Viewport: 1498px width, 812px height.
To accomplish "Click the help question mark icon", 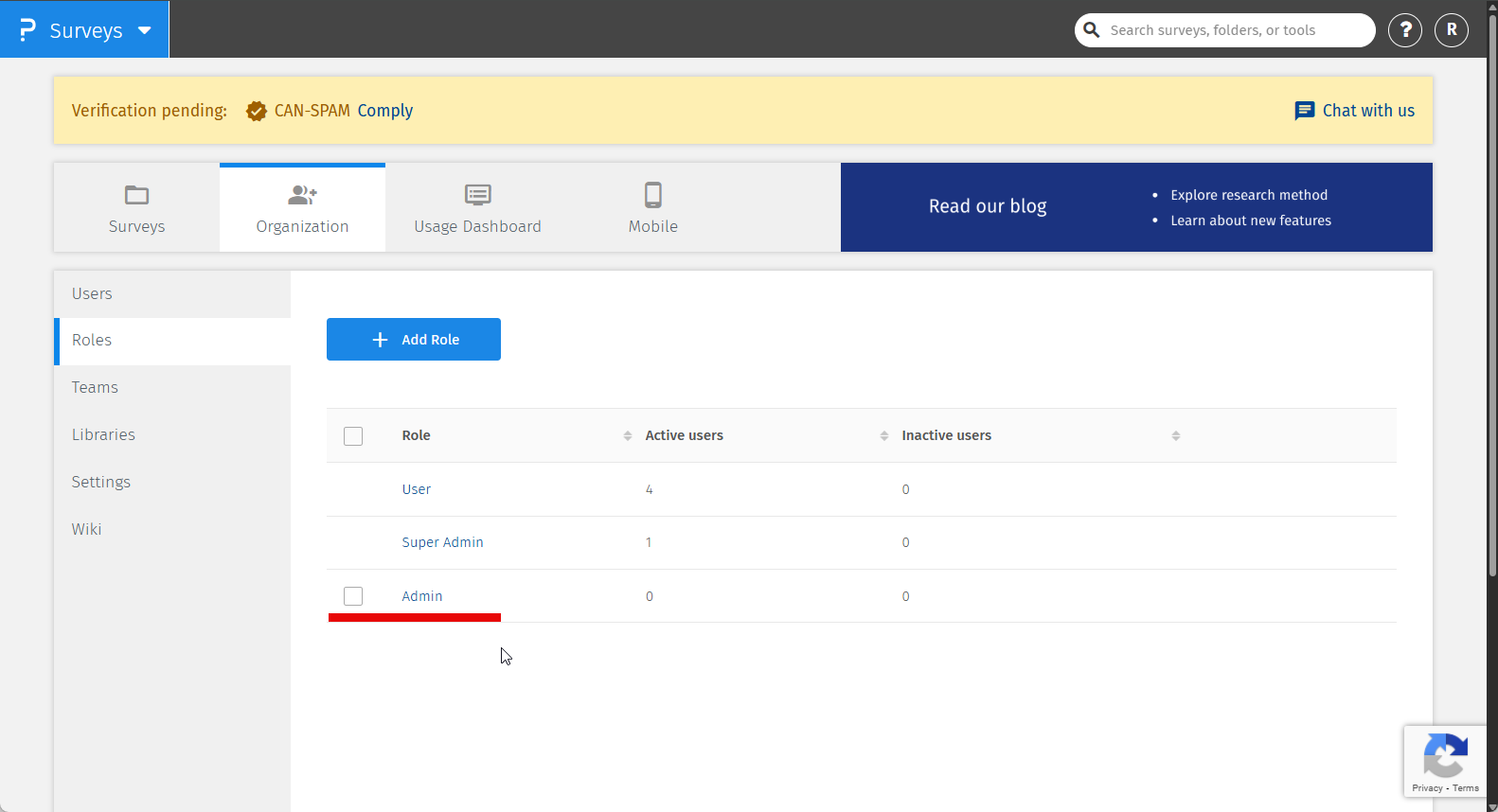I will pyautogui.click(x=1405, y=30).
